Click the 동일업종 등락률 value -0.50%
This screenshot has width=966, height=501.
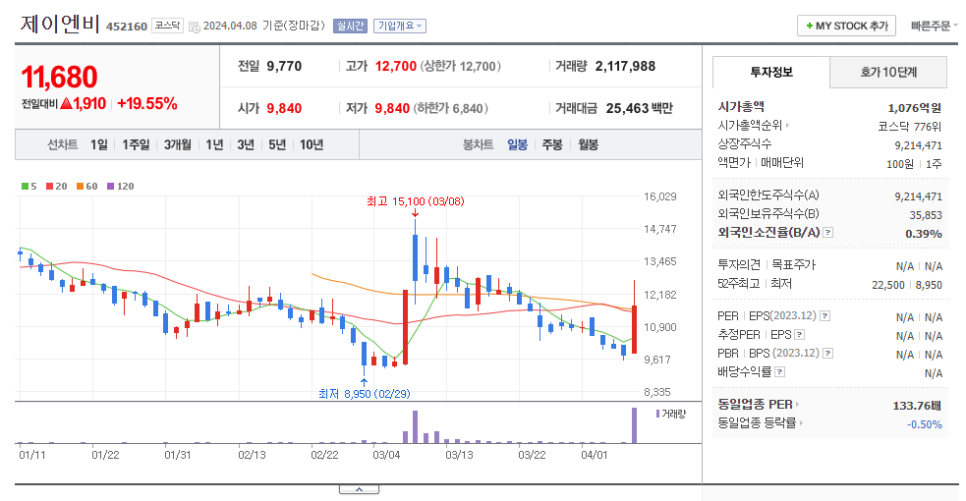(925, 424)
